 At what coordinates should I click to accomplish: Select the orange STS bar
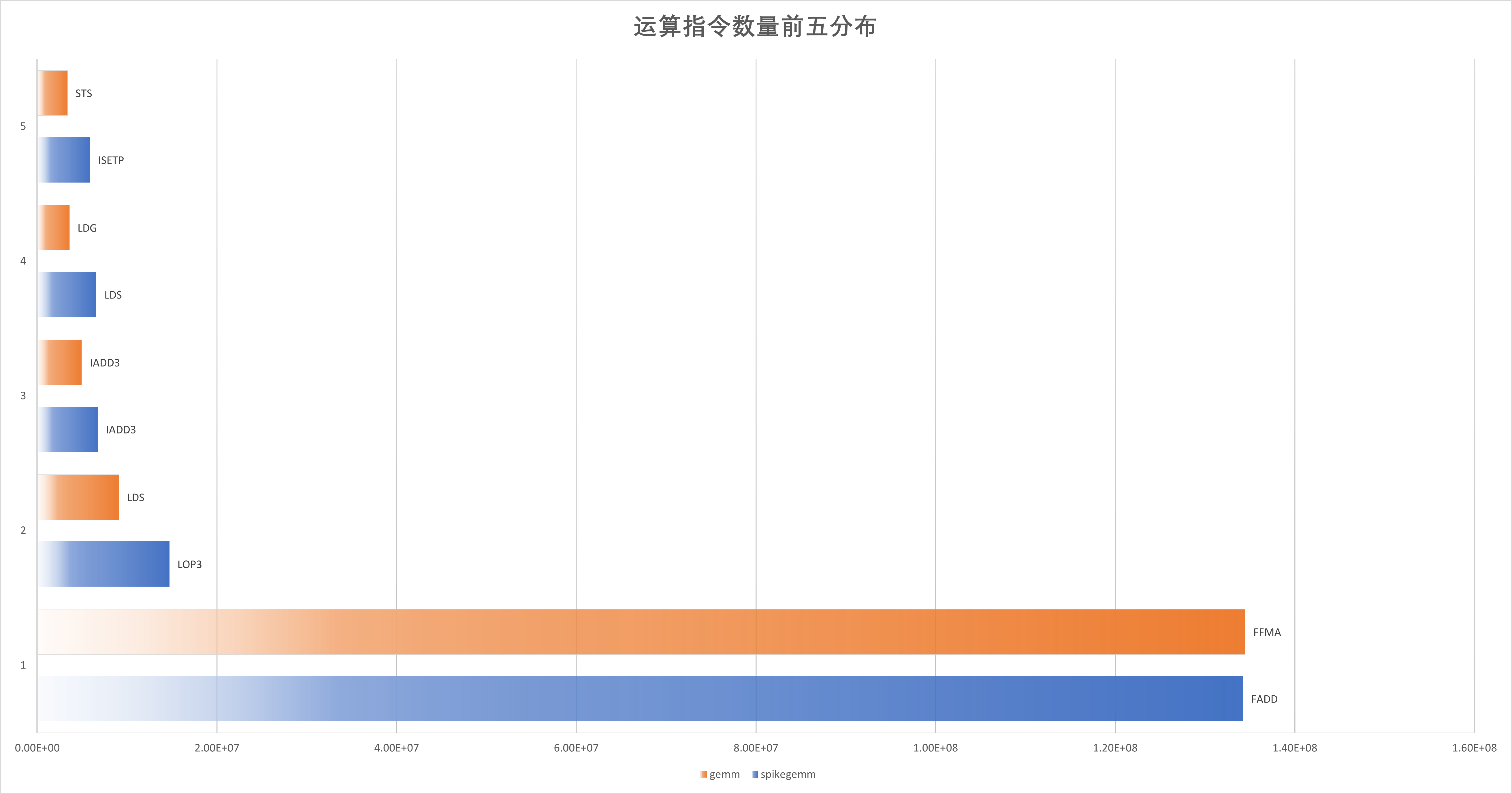click(53, 93)
